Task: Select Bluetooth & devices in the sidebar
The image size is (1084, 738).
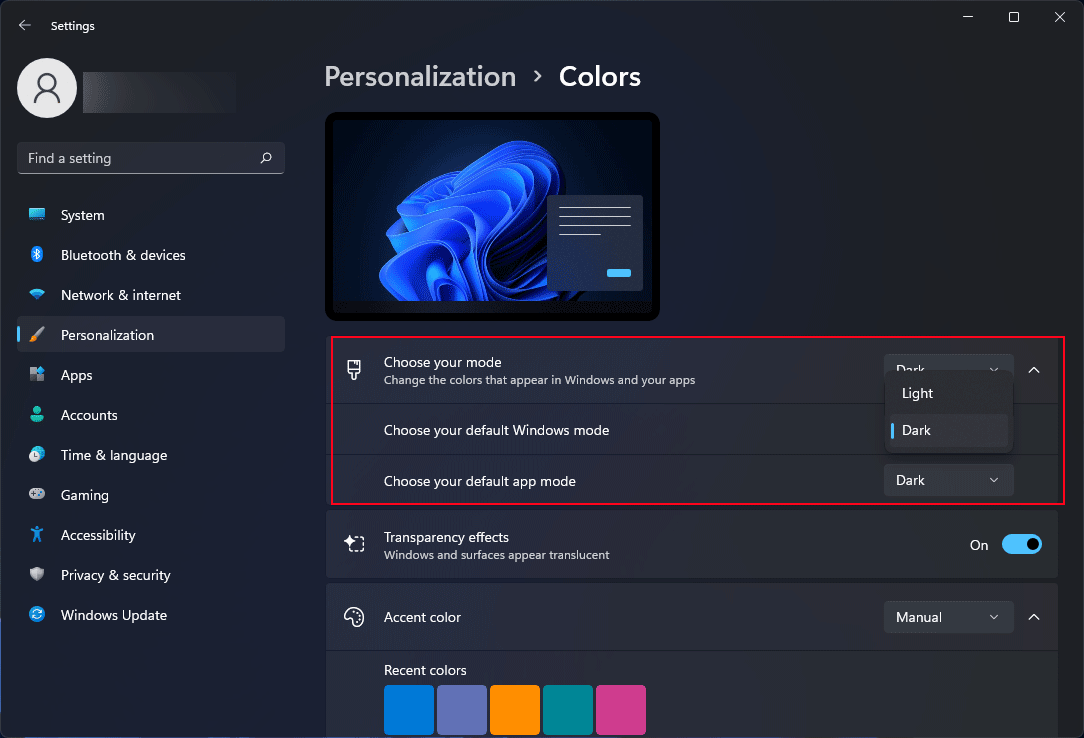Action: pyautogui.click(x=121, y=255)
